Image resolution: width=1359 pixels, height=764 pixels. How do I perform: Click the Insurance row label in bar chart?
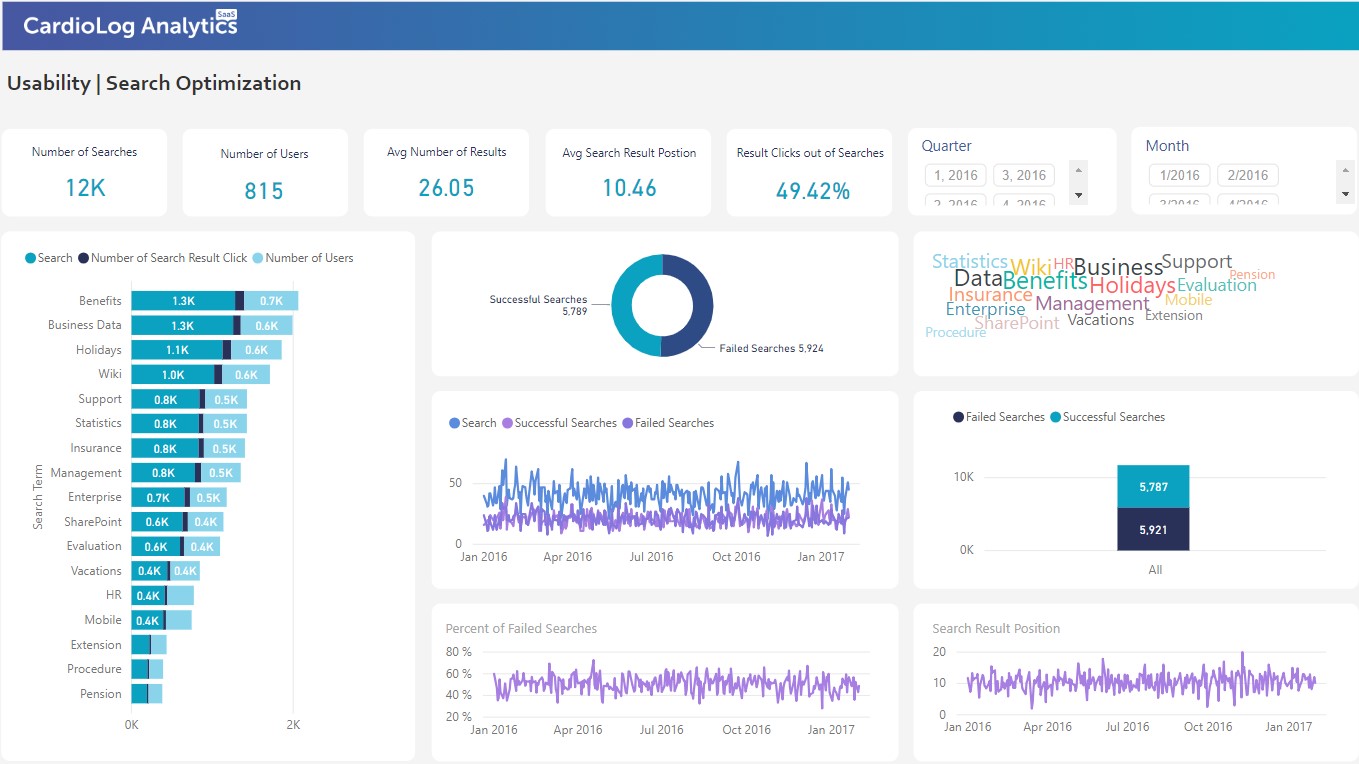point(96,448)
